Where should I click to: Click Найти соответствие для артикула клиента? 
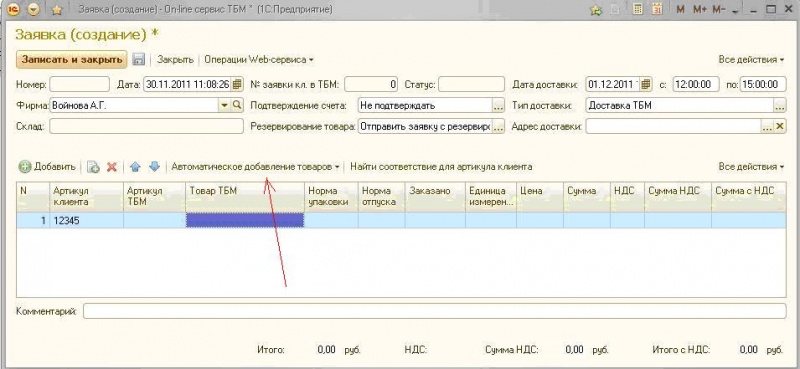441,167
